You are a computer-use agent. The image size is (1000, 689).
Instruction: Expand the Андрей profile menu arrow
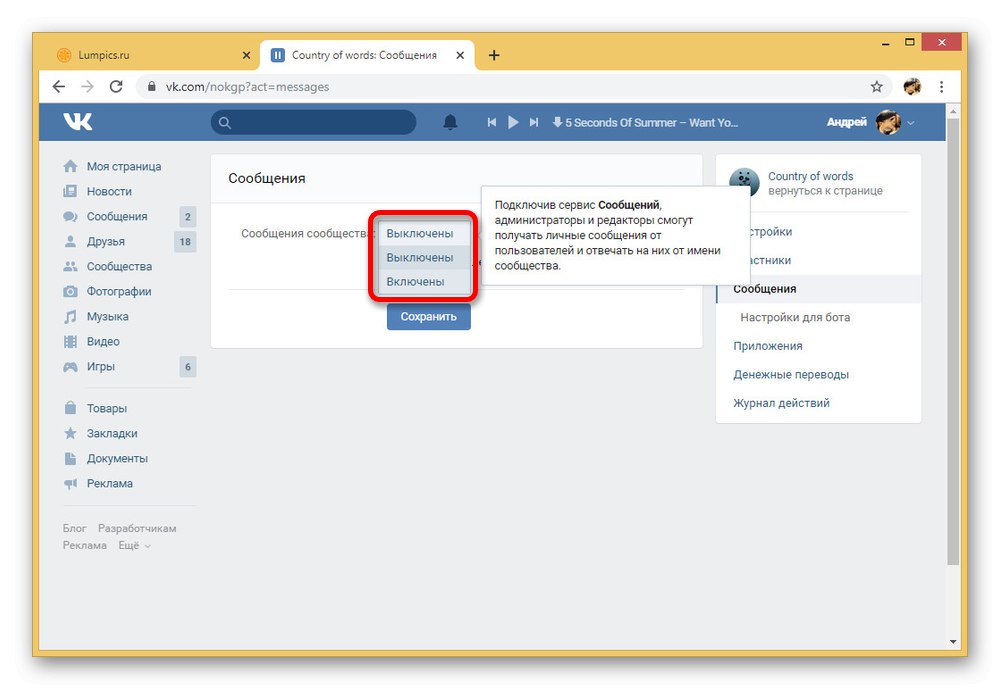pos(911,122)
